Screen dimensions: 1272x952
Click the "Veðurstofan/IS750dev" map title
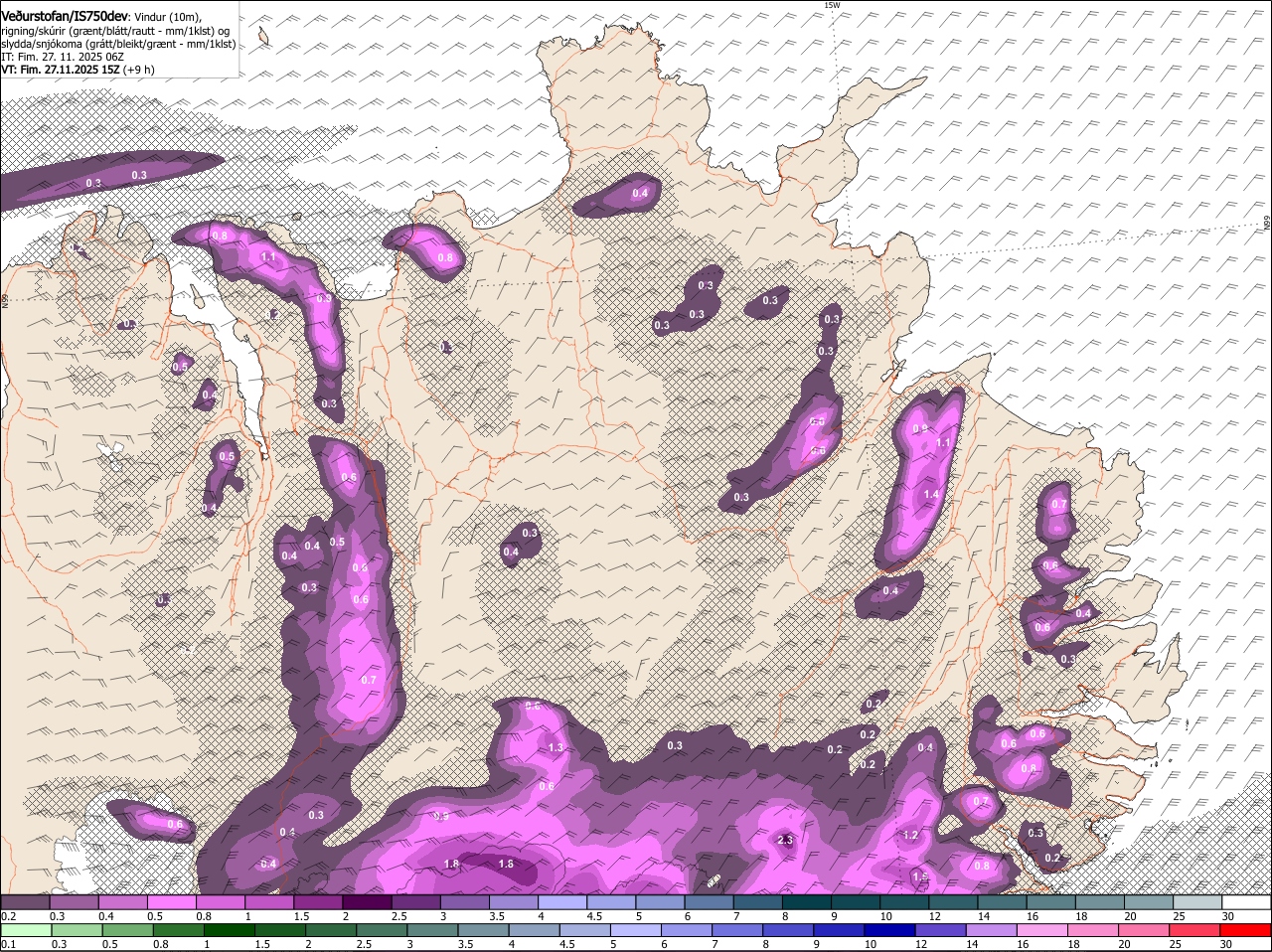65,16
